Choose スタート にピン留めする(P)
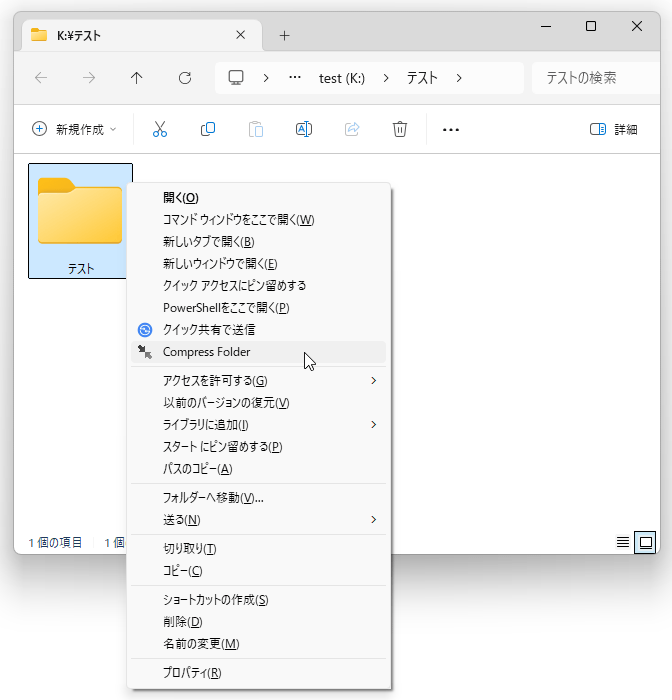The height and width of the screenshot is (700, 672). point(258,446)
